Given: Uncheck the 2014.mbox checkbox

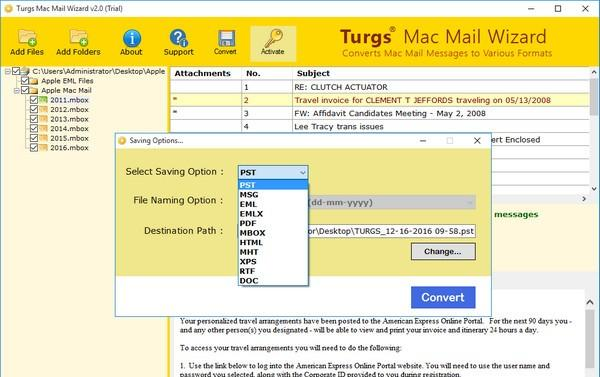Looking at the screenshot, I should [34, 129].
